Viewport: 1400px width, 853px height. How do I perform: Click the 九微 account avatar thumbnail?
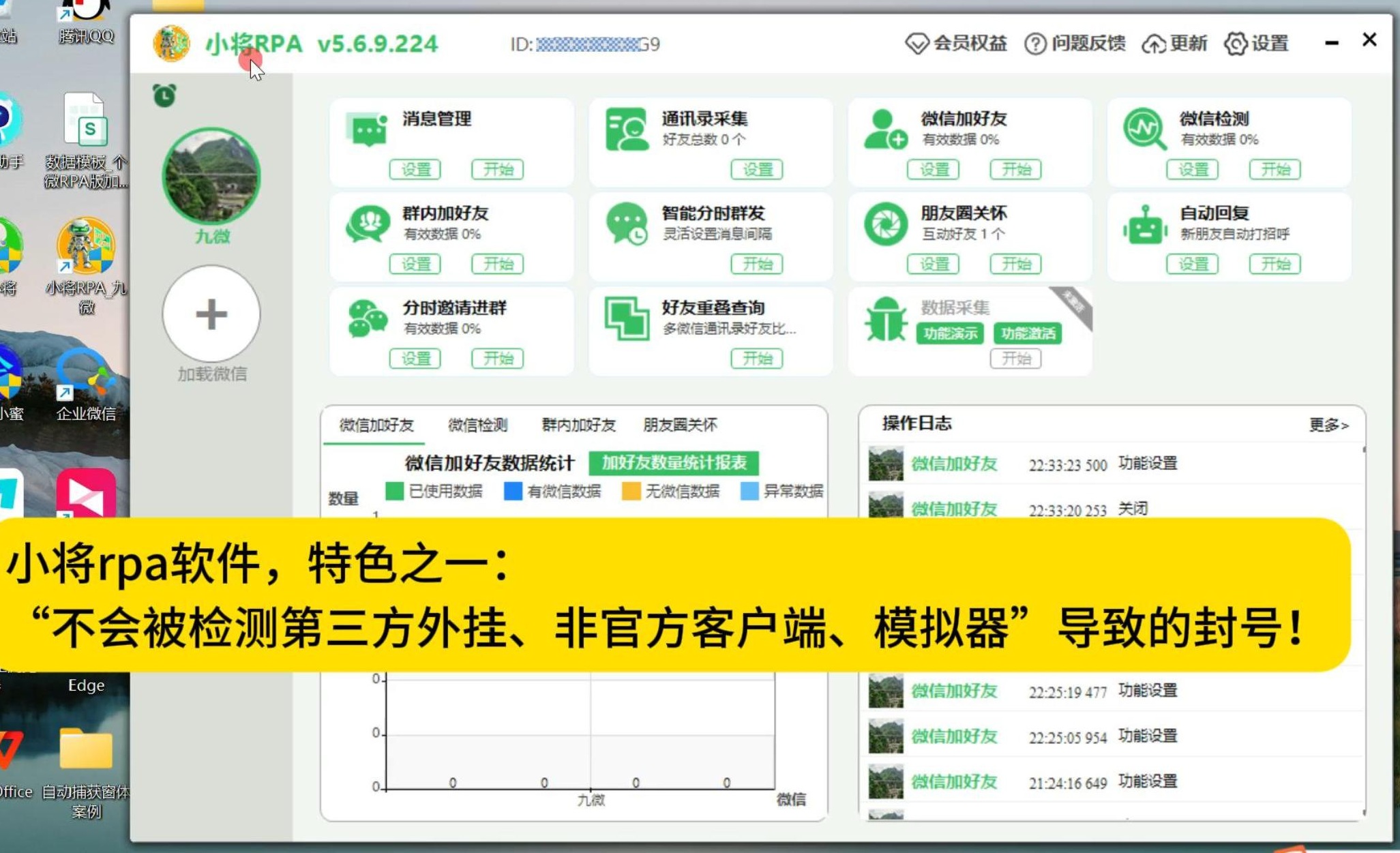point(211,175)
